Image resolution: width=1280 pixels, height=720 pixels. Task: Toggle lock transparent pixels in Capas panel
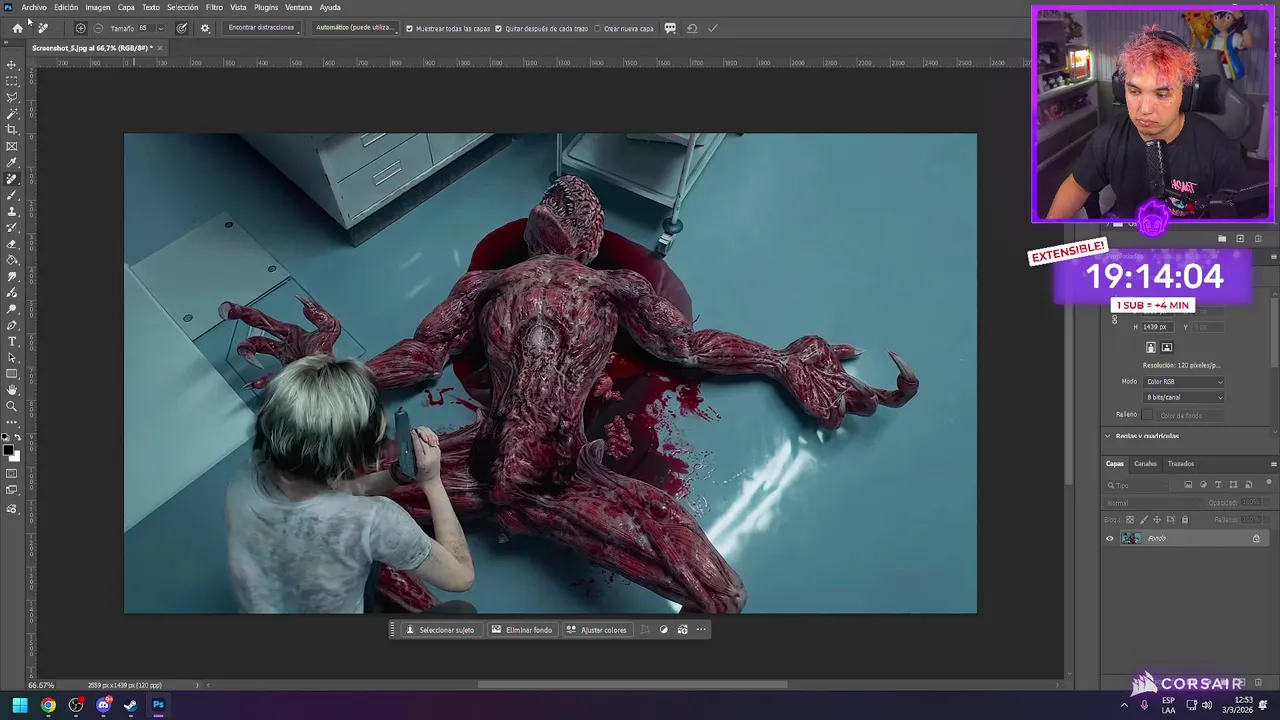(1131, 520)
